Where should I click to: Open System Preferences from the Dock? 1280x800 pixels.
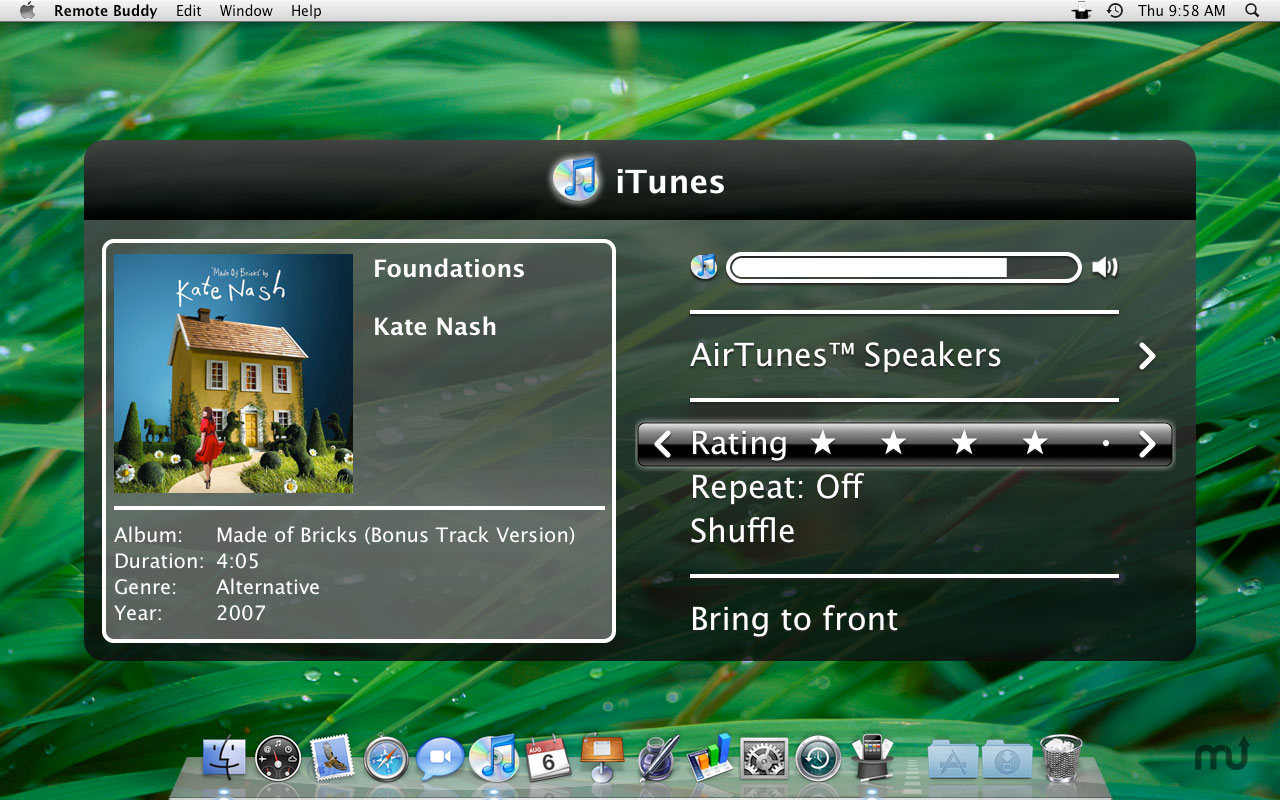click(764, 759)
